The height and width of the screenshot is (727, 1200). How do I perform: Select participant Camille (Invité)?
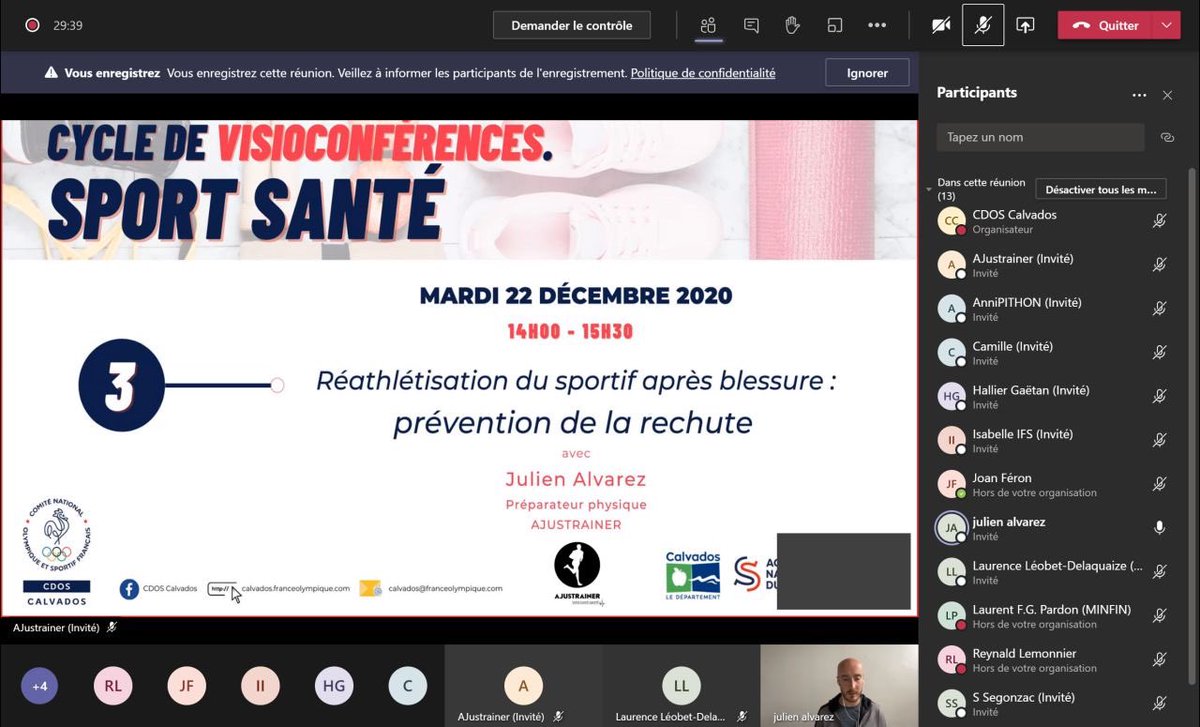click(x=1055, y=353)
